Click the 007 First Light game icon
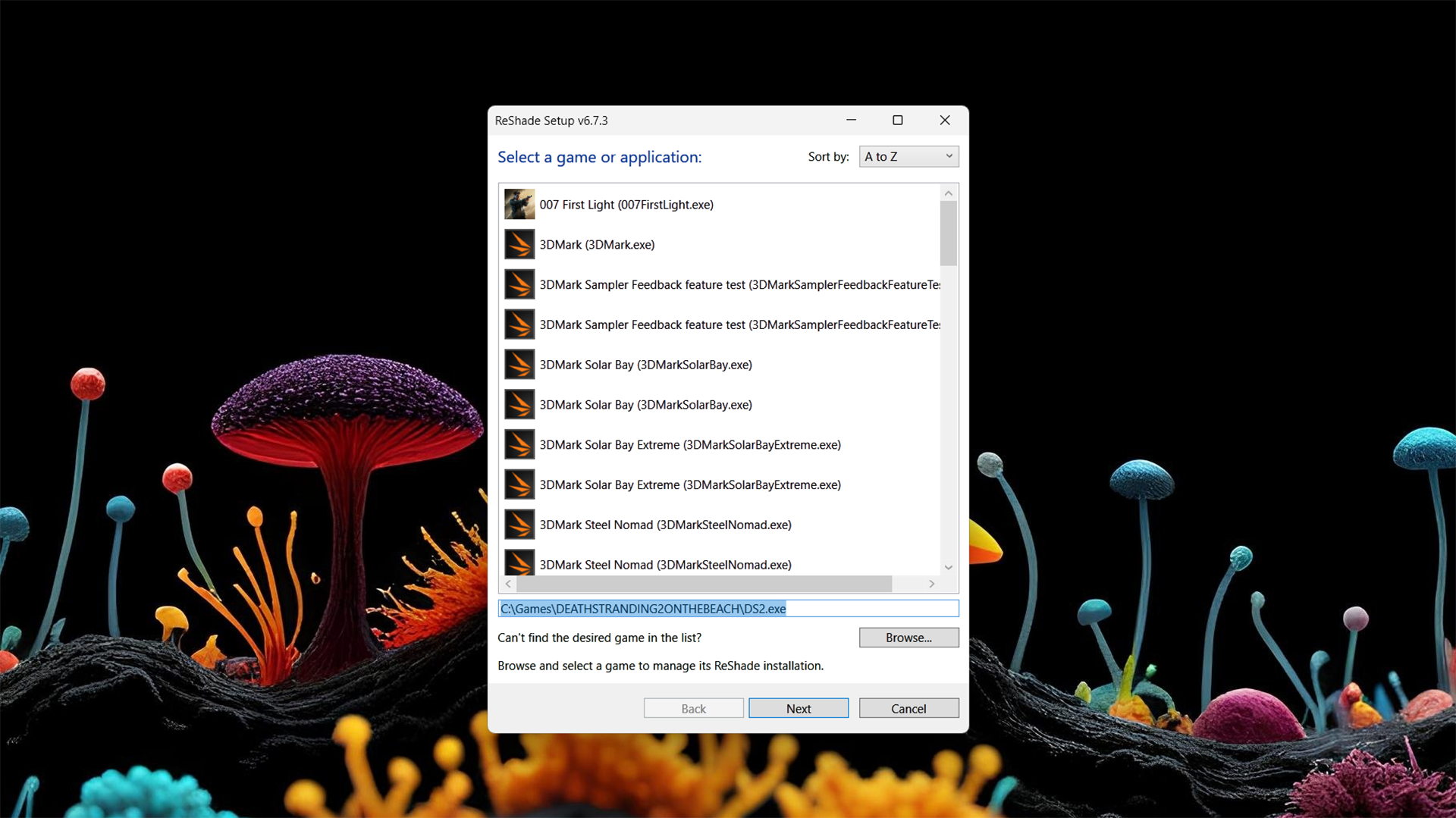Viewport: 1456px width, 818px height. point(519,205)
